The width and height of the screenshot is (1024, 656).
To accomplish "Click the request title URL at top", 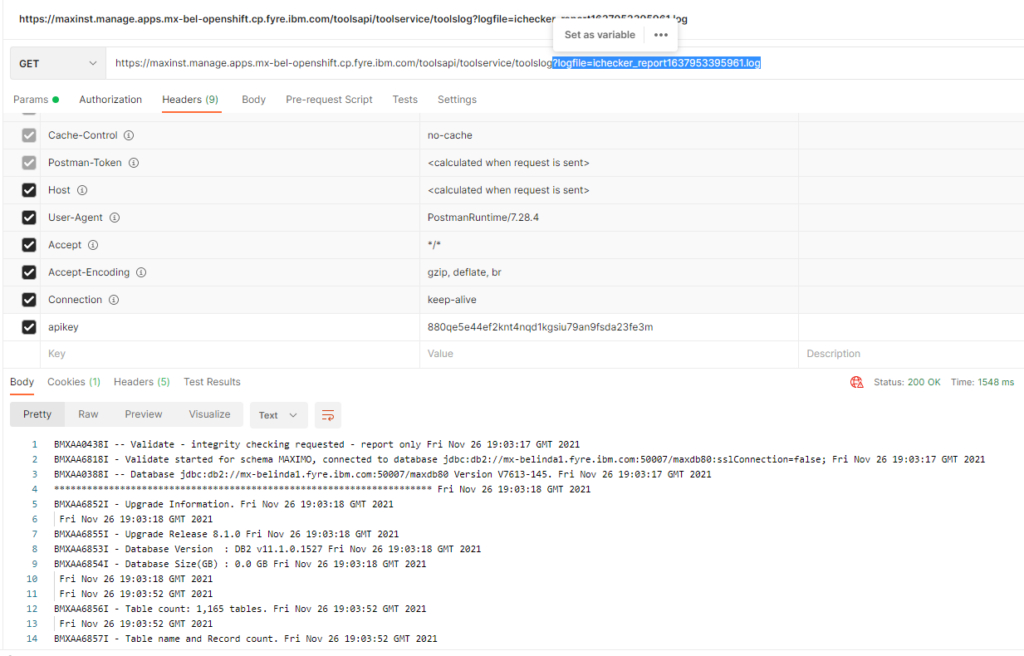I will [353, 19].
